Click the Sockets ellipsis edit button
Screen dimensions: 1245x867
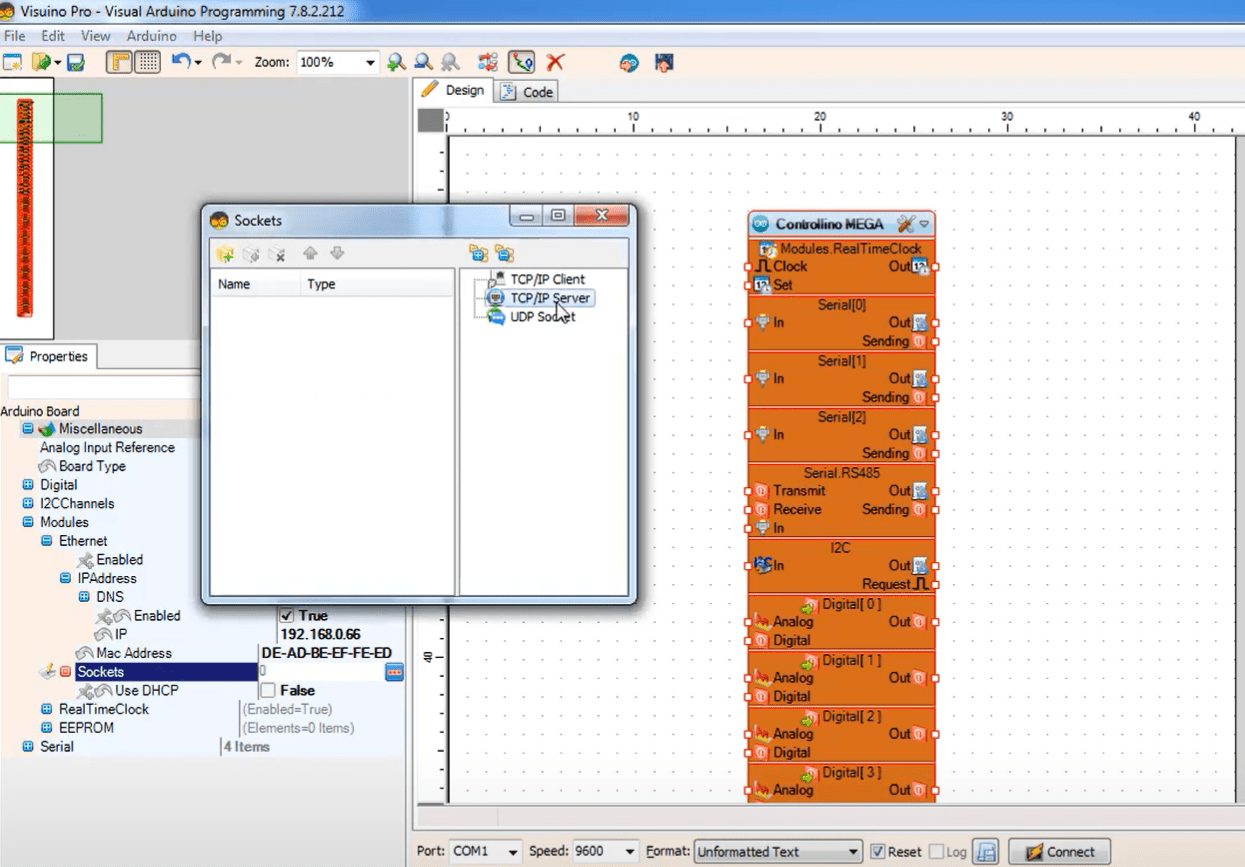click(394, 672)
